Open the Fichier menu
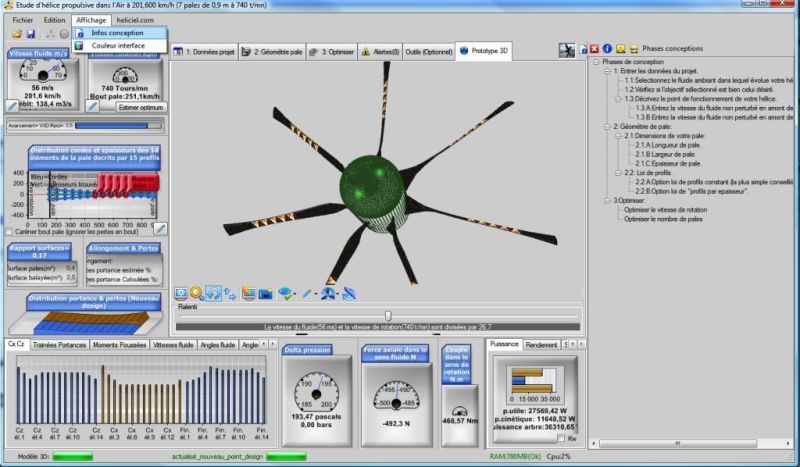This screenshot has width=800, height=467. [22, 20]
